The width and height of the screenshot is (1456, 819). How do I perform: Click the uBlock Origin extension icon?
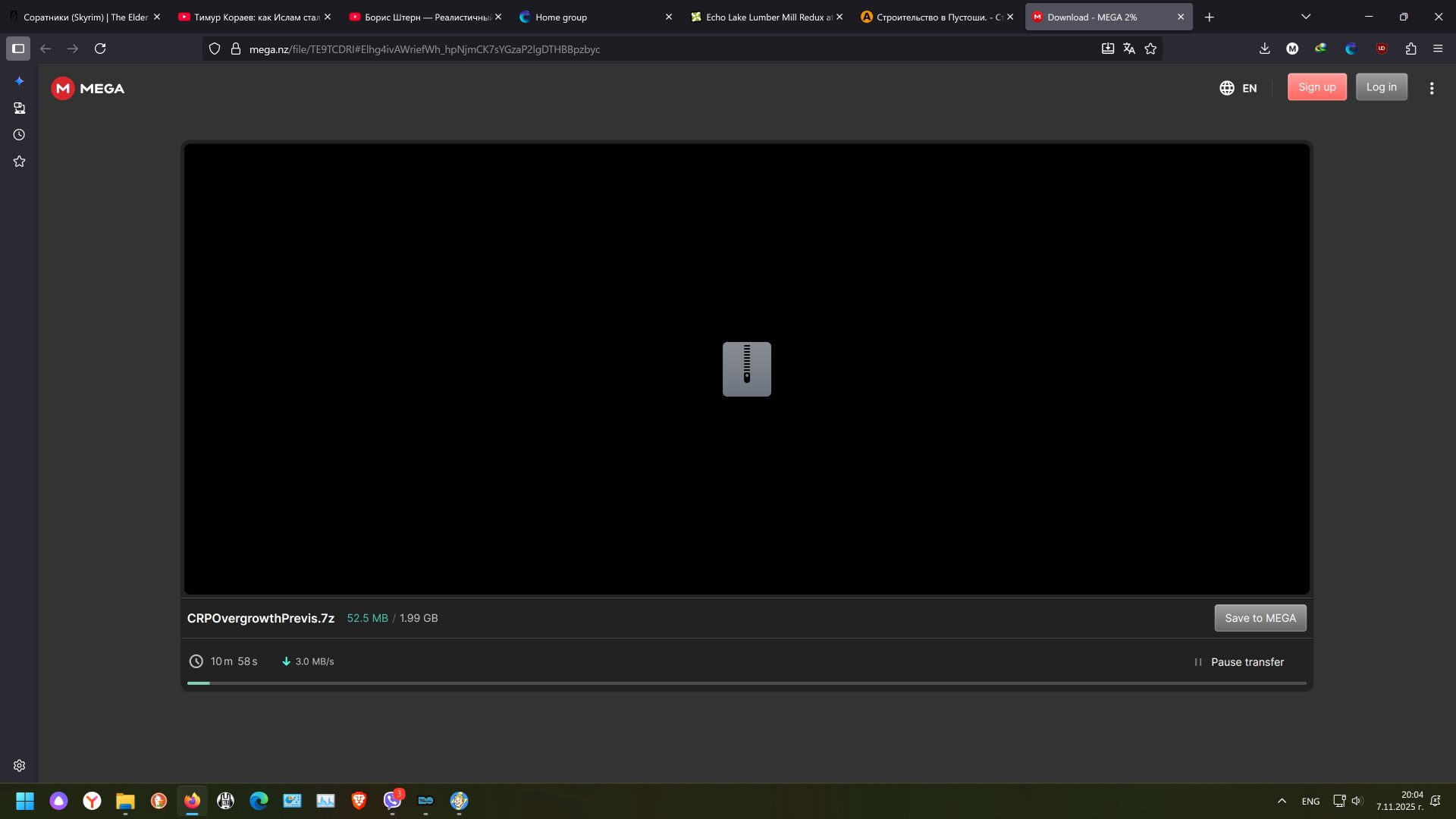point(1382,49)
